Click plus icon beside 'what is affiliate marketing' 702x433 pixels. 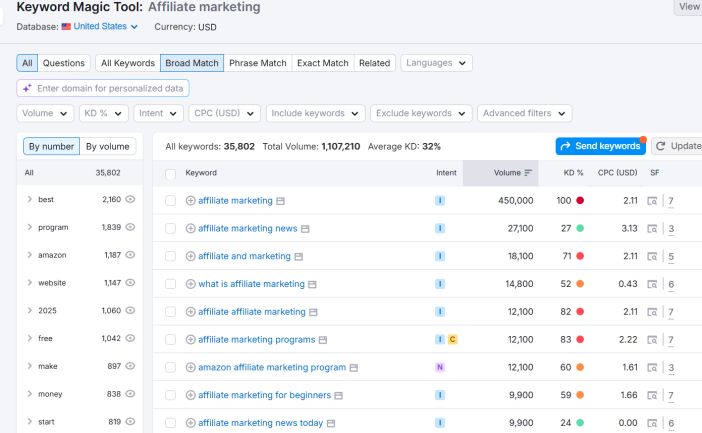tap(191, 284)
